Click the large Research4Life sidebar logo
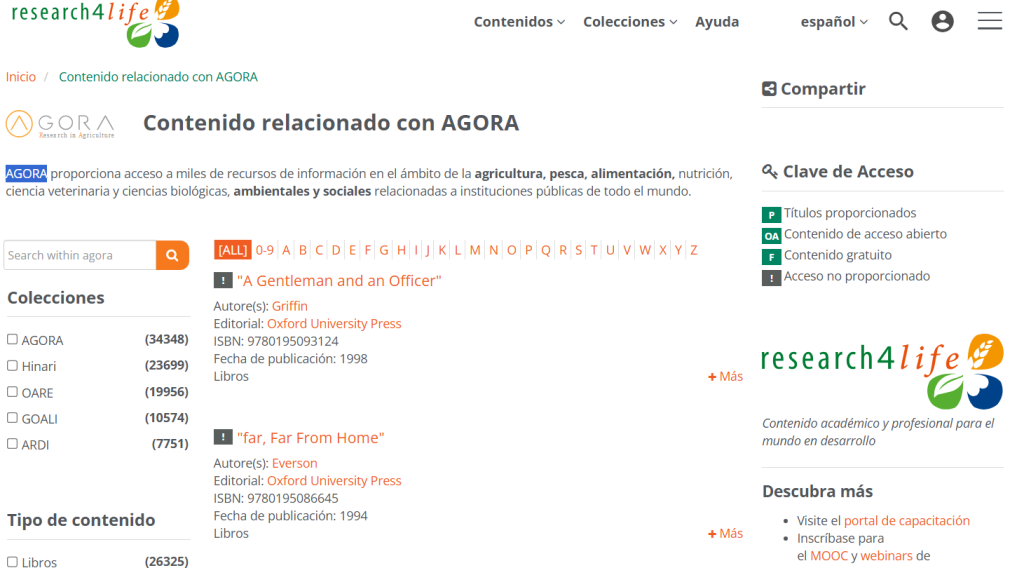Image resolution: width=1024 pixels, height=568 pixels. [x=882, y=371]
